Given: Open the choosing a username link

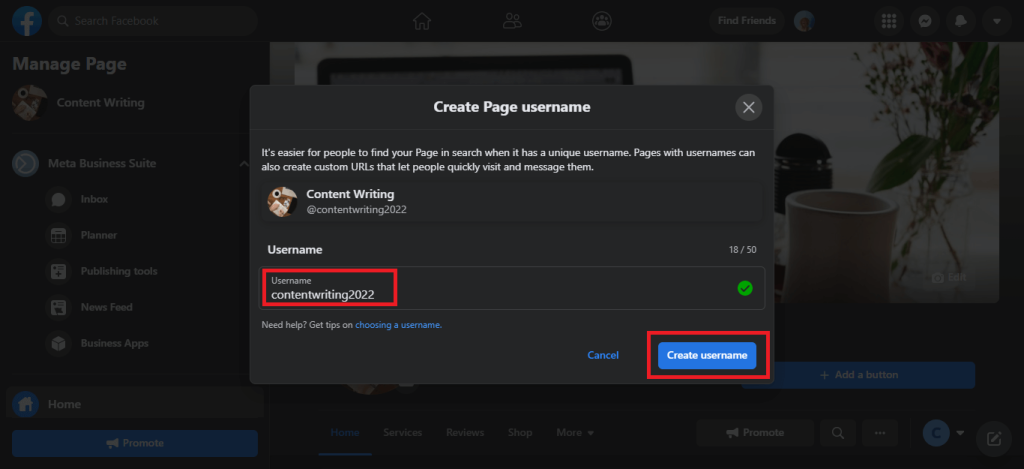Looking at the screenshot, I should click(x=398, y=325).
